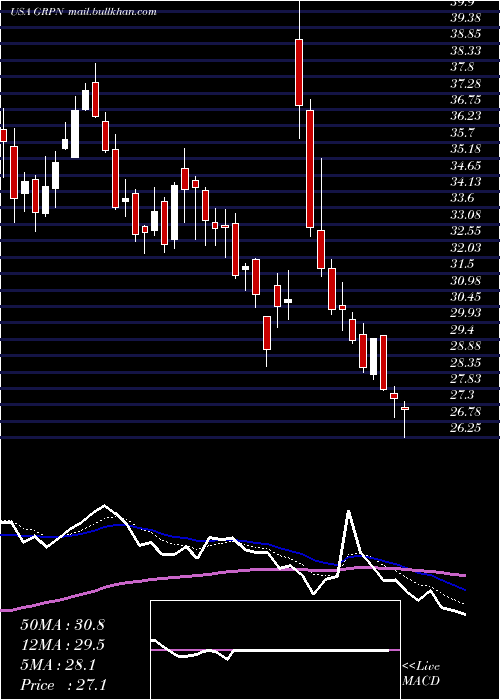Select the 27.83 price axis label
The height and width of the screenshot is (700, 500).
[466, 379]
